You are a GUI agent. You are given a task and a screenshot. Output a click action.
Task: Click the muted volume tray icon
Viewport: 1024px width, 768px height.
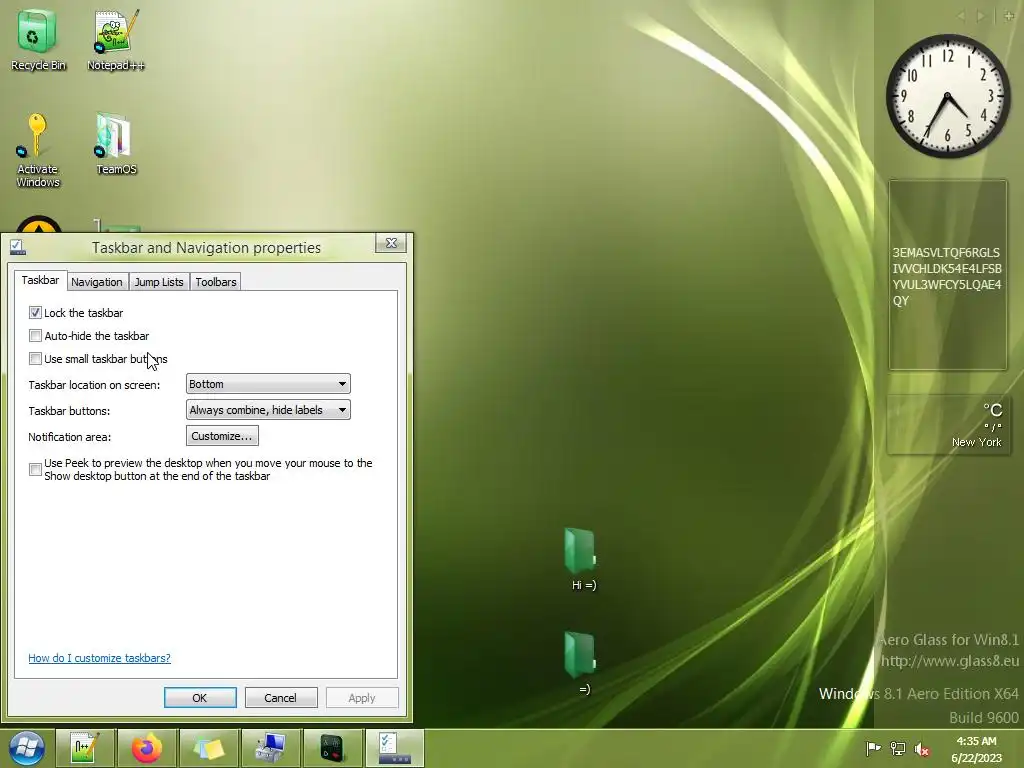(x=921, y=748)
